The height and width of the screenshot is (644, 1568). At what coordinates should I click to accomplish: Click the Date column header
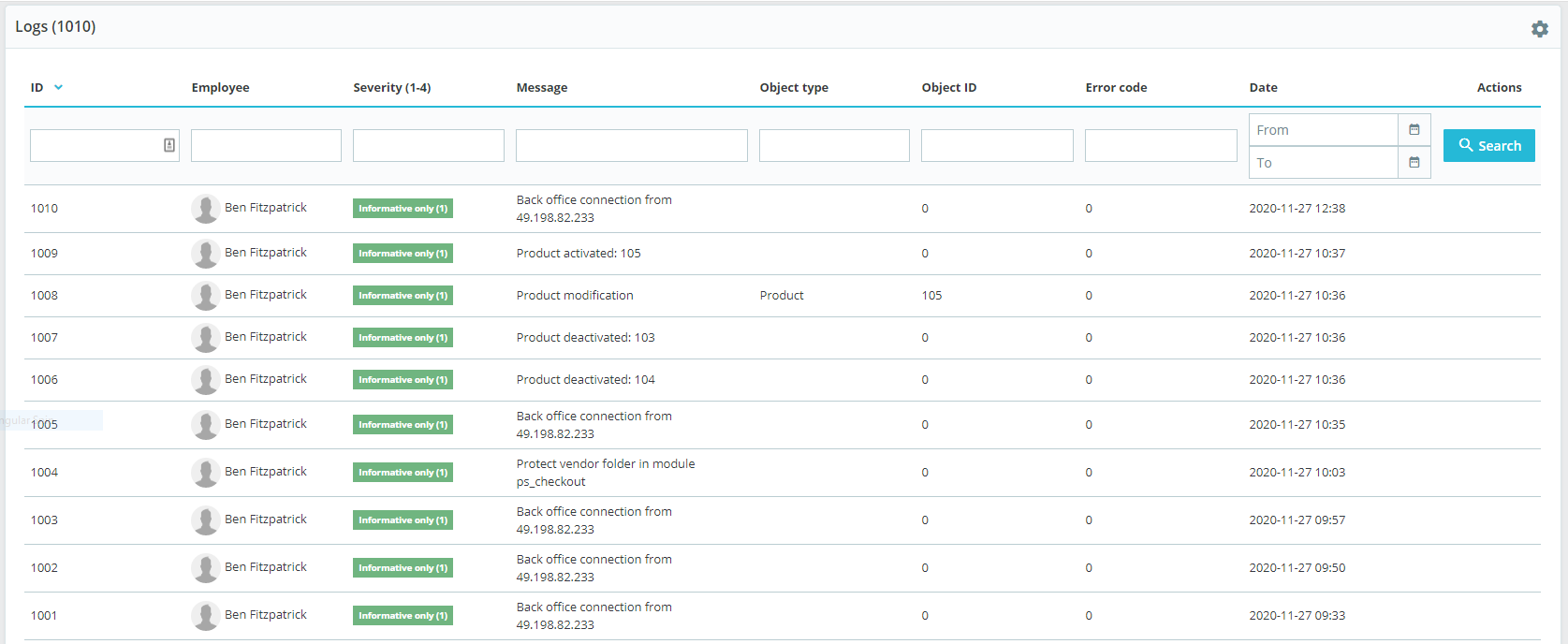pyautogui.click(x=1263, y=87)
